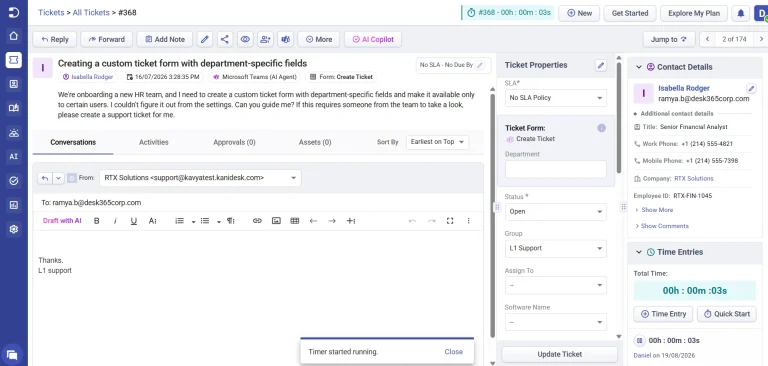This screenshot has height=366, width=768.
Task: Collapse the Contact Details section
Action: click(x=639, y=67)
